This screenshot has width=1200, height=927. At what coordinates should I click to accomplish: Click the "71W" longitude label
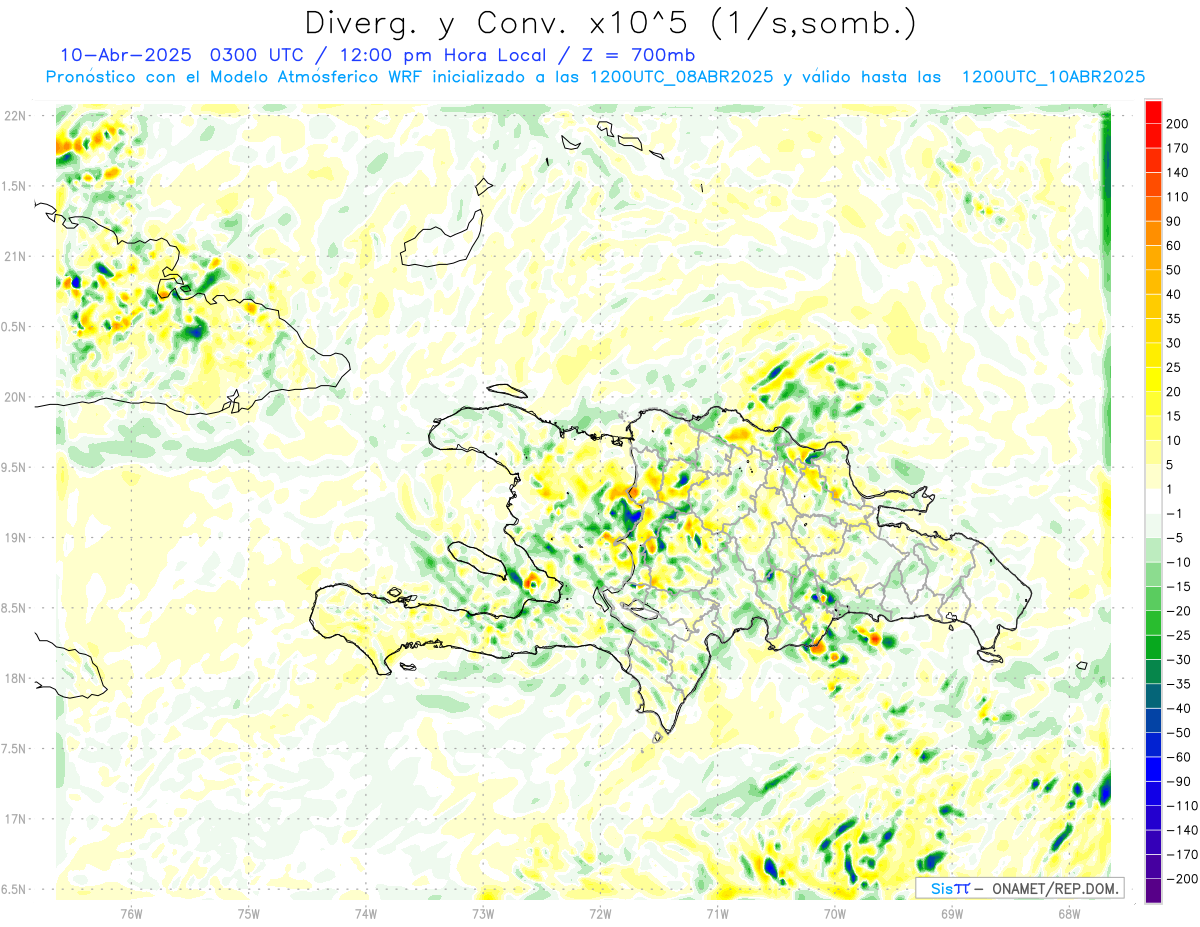pos(717,913)
